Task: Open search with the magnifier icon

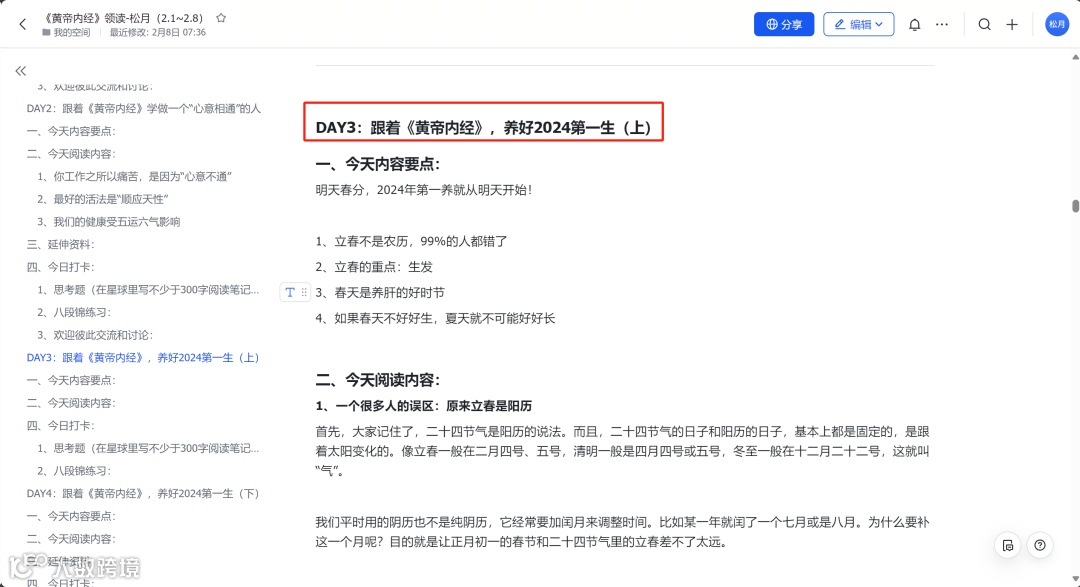Action: [984, 24]
